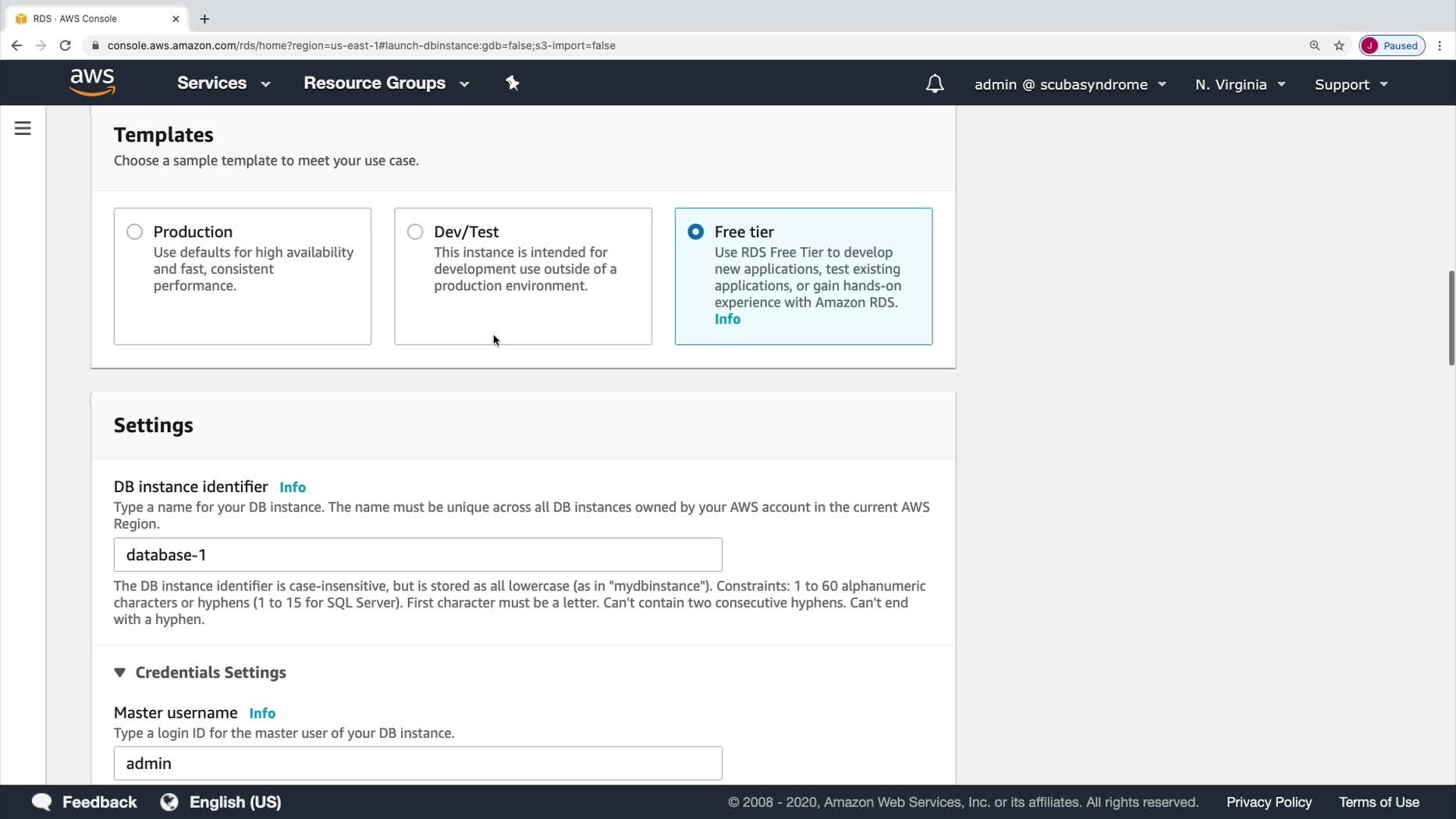Open the Services dropdown menu
1456x819 pixels.
[x=223, y=83]
